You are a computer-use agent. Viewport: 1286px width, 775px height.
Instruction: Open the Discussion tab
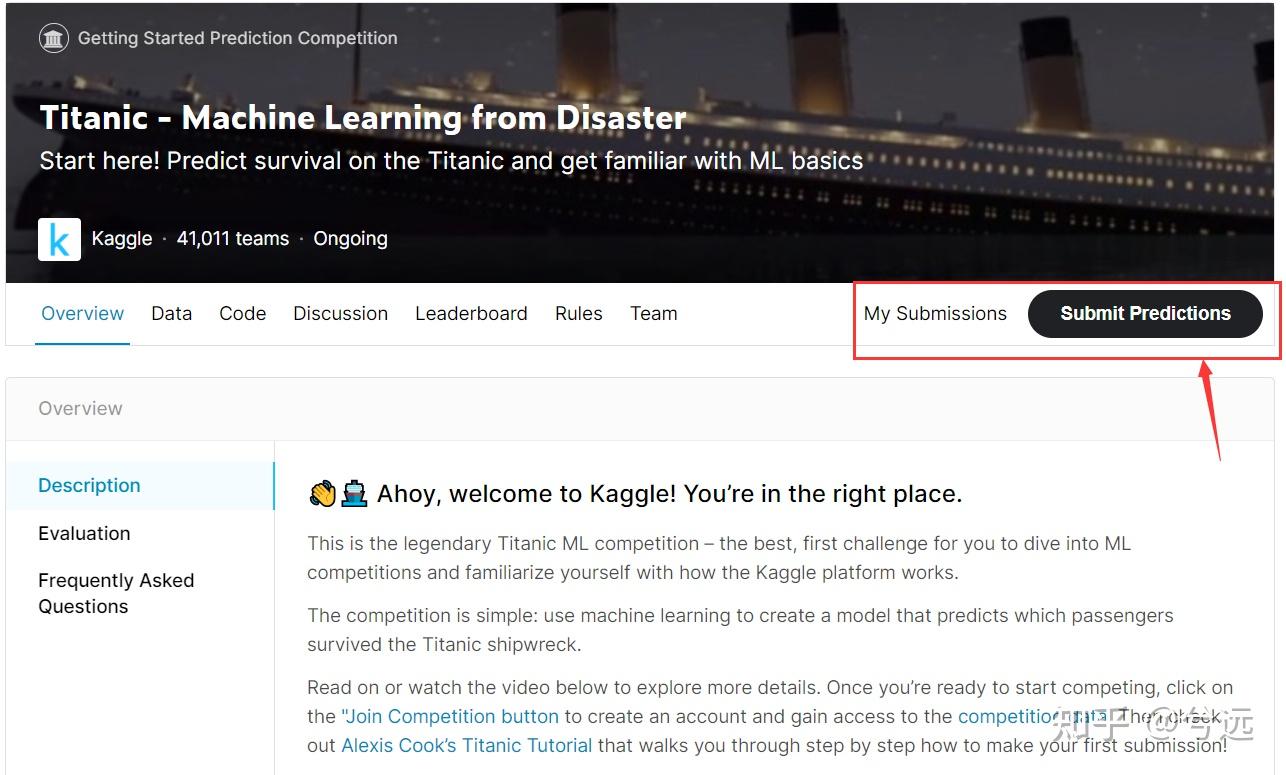coord(340,313)
